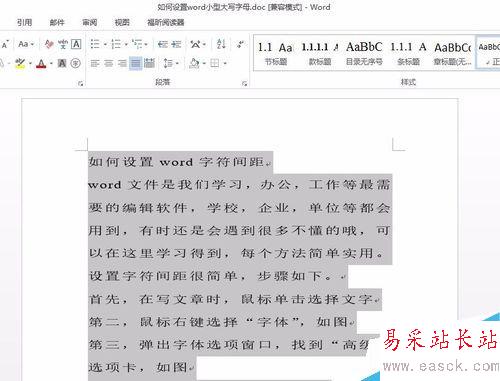Apply the 目录无序号 style
The width and height of the screenshot is (500, 381).
coord(364,53)
